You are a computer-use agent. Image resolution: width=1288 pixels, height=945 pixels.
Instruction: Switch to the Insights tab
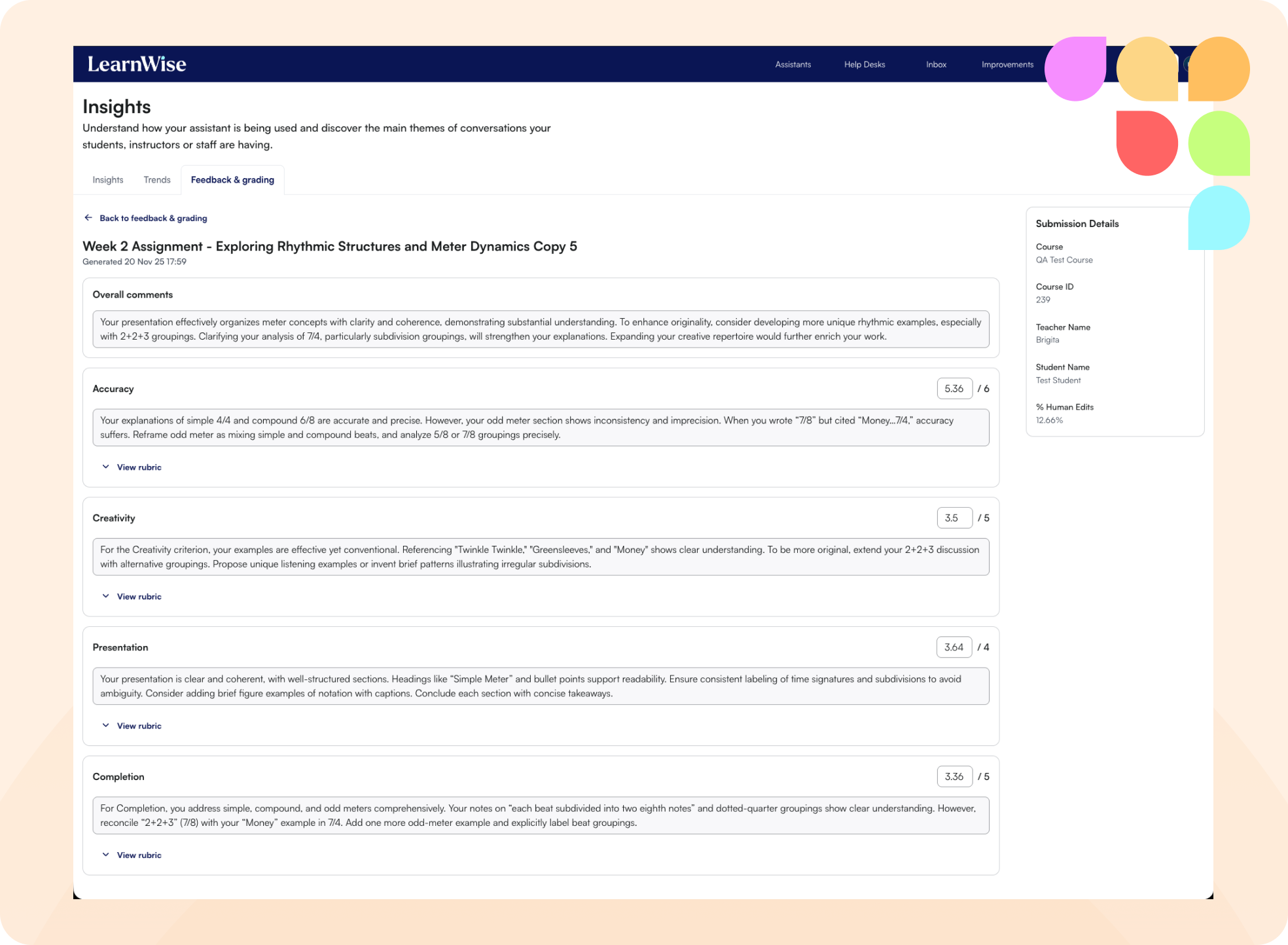[108, 180]
